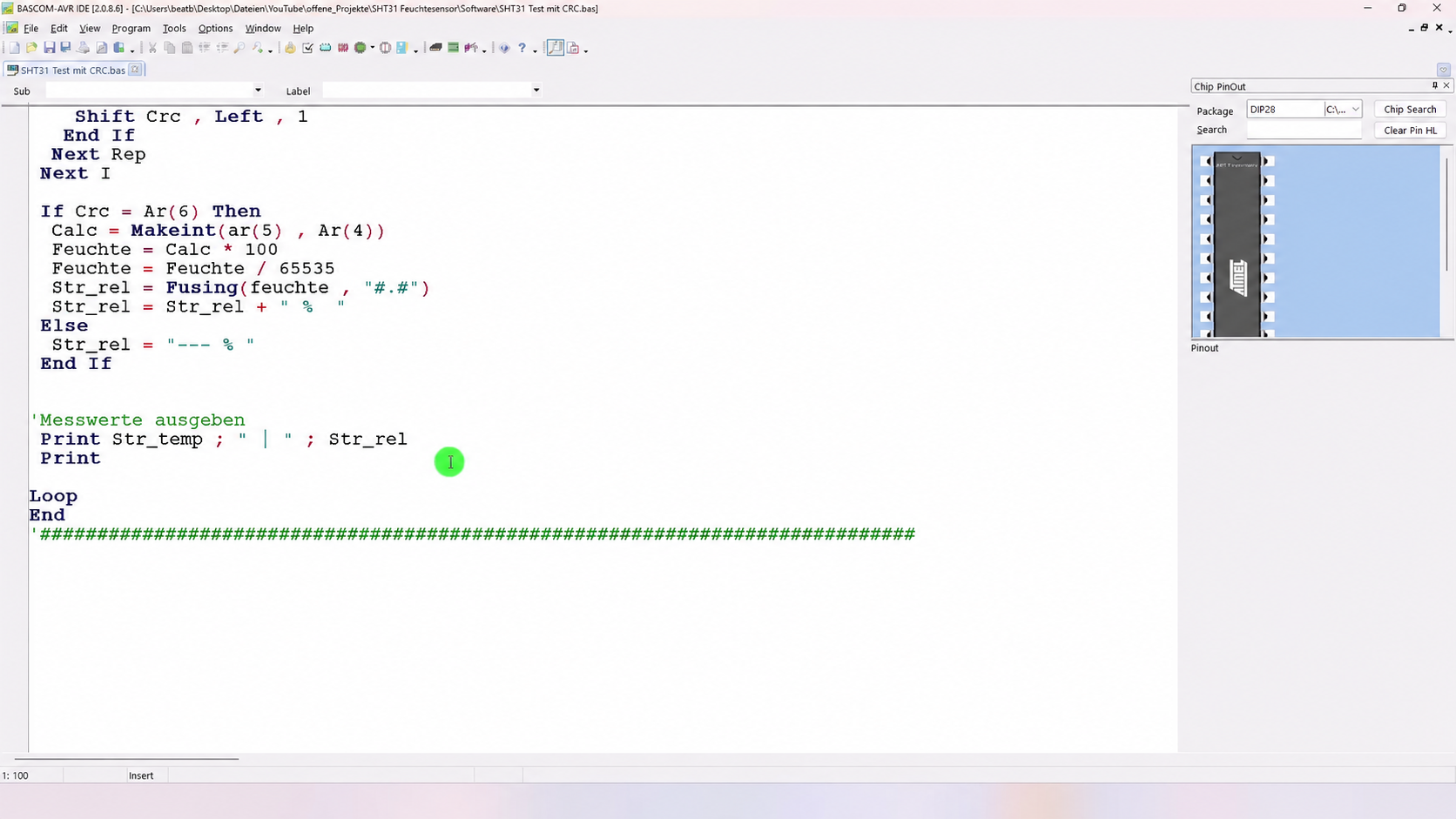Pin the Chip PinOut panel
The height and width of the screenshot is (819, 1456).
click(1435, 85)
